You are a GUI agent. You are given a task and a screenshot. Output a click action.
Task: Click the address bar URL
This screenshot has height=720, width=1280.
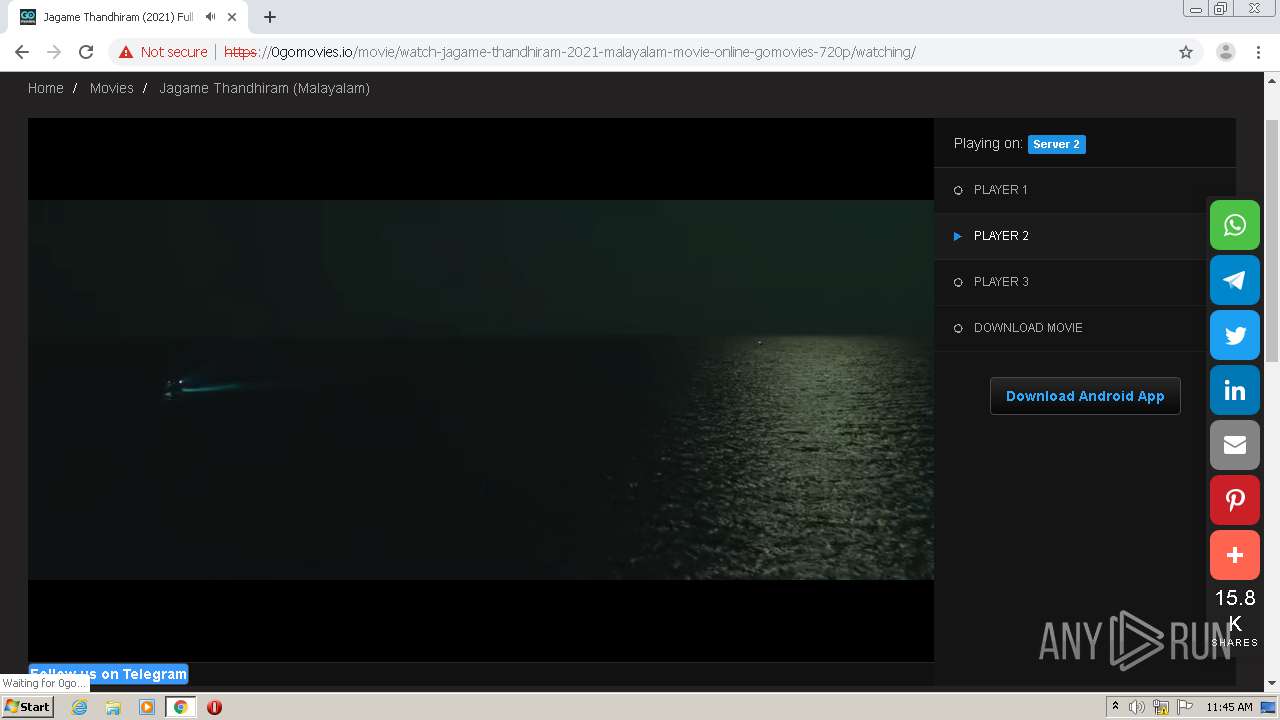coord(569,52)
